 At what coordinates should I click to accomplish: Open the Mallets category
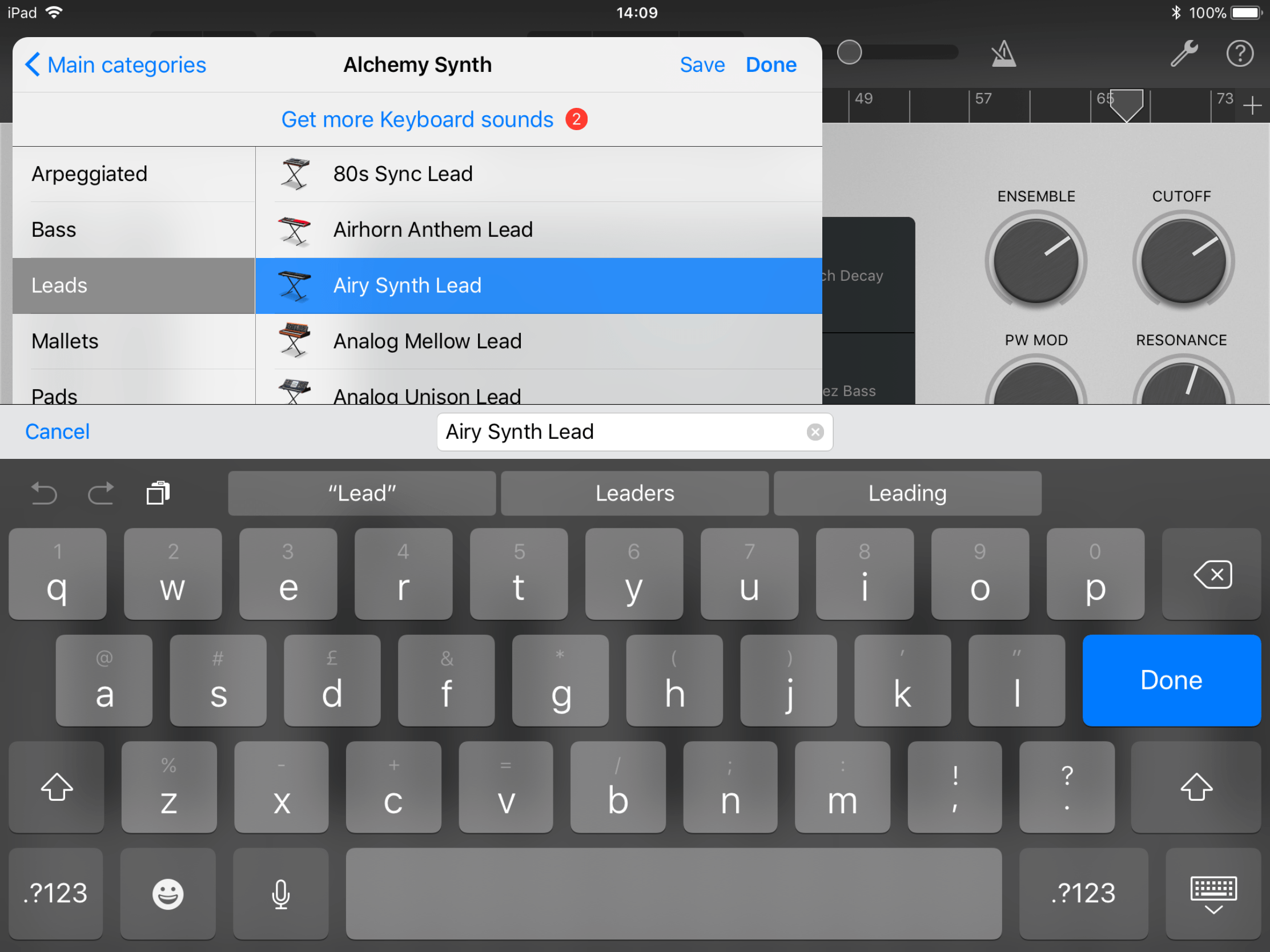click(x=65, y=341)
